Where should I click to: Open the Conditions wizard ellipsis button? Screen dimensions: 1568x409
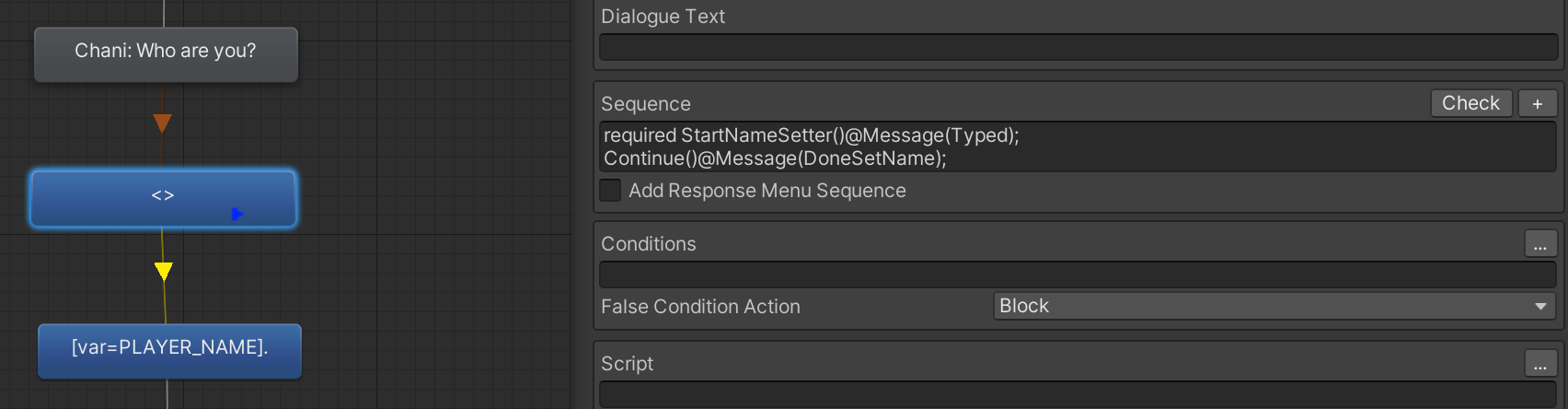coord(1540,244)
